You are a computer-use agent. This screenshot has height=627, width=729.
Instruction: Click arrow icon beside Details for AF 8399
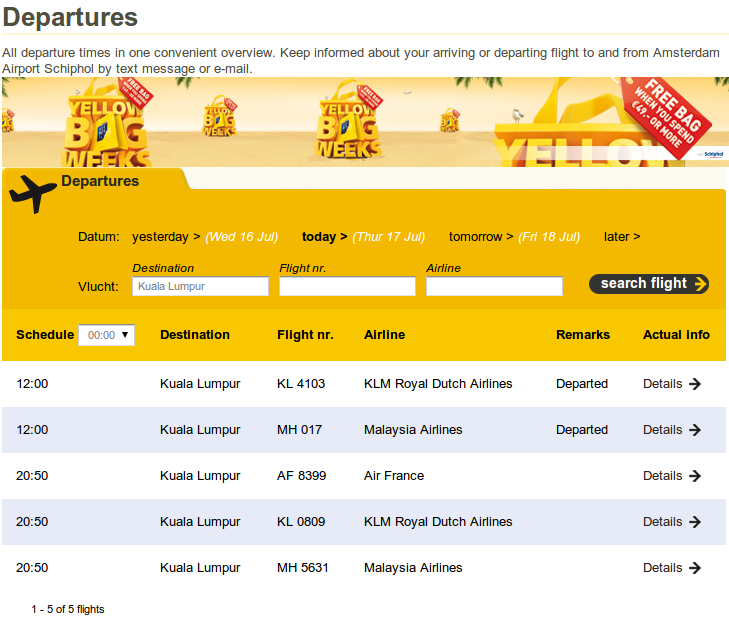(x=695, y=476)
